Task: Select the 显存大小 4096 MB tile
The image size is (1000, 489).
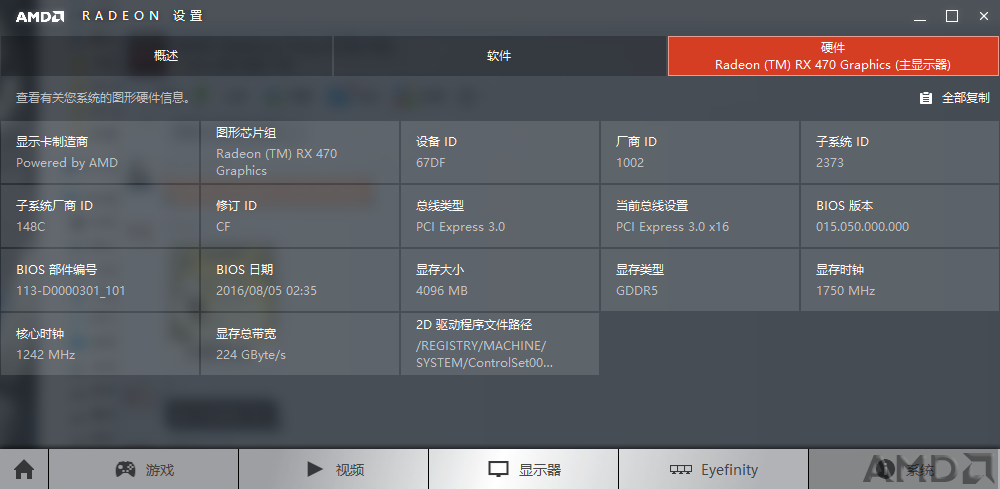Action: [500, 280]
